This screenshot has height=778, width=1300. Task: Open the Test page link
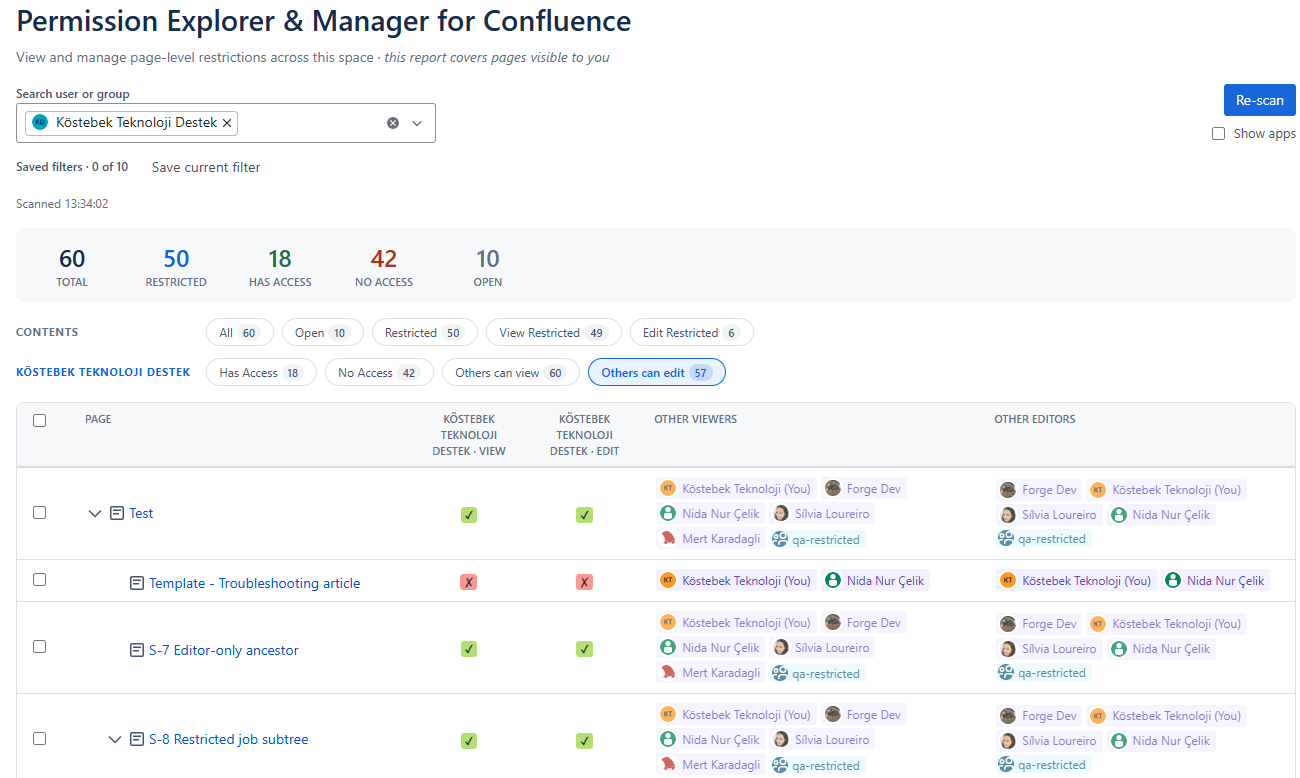click(x=141, y=513)
